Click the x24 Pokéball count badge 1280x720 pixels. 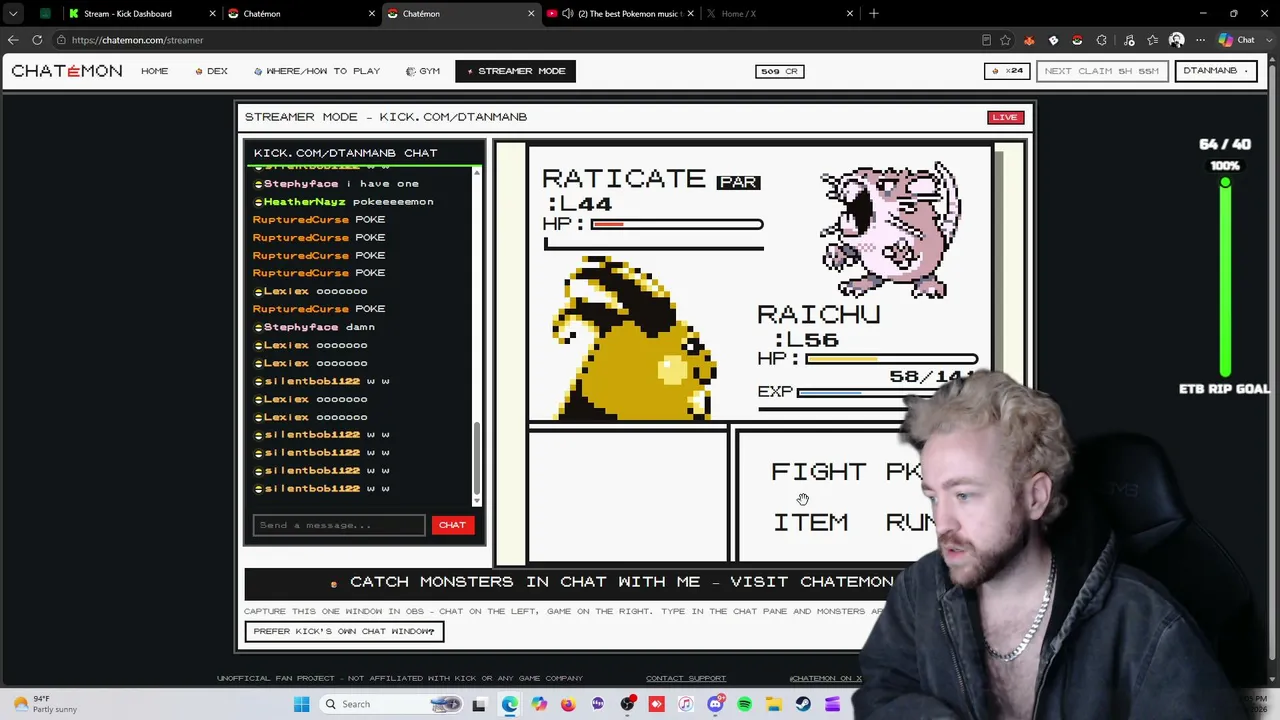click(1007, 71)
